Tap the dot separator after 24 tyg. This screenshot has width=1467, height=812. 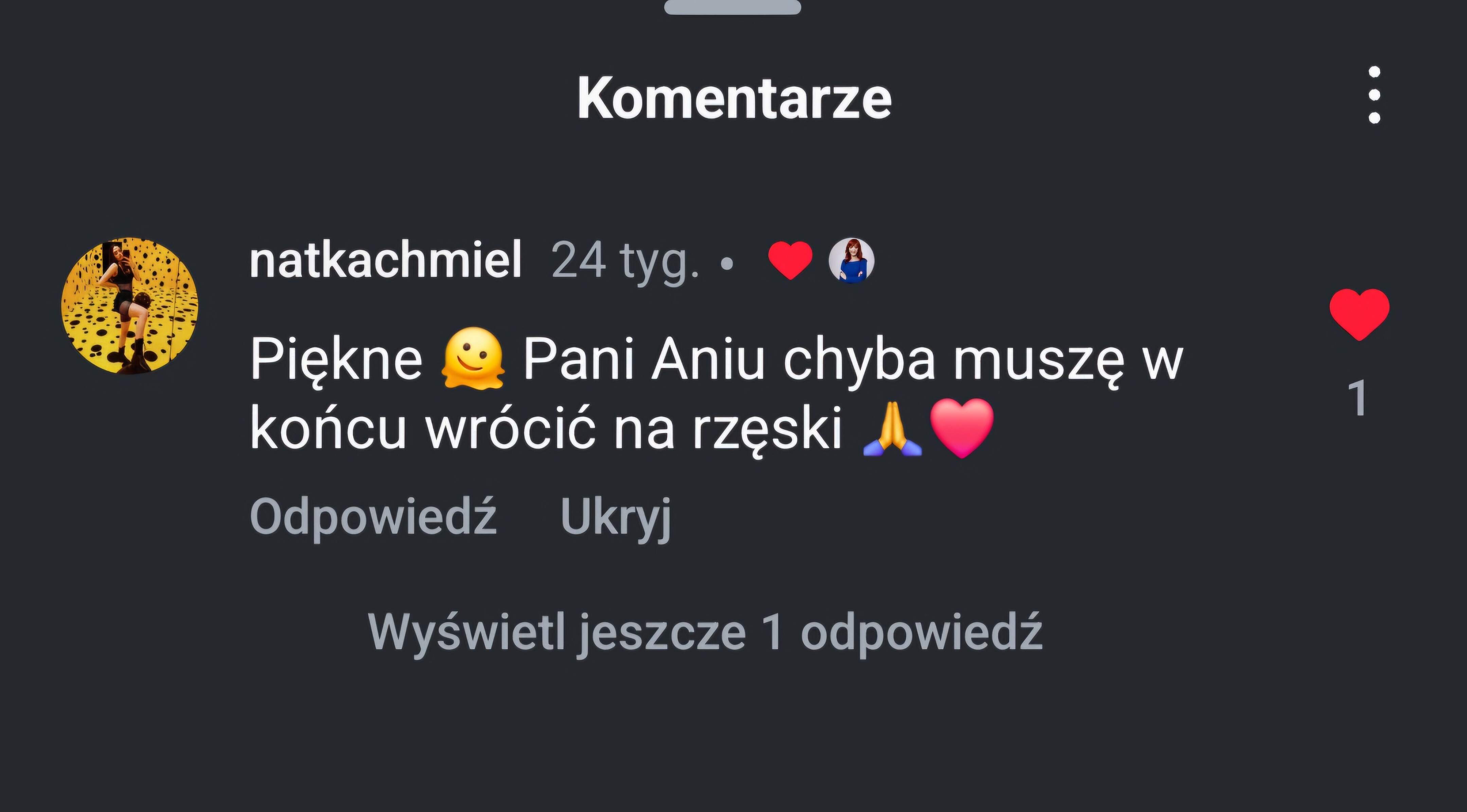click(727, 263)
